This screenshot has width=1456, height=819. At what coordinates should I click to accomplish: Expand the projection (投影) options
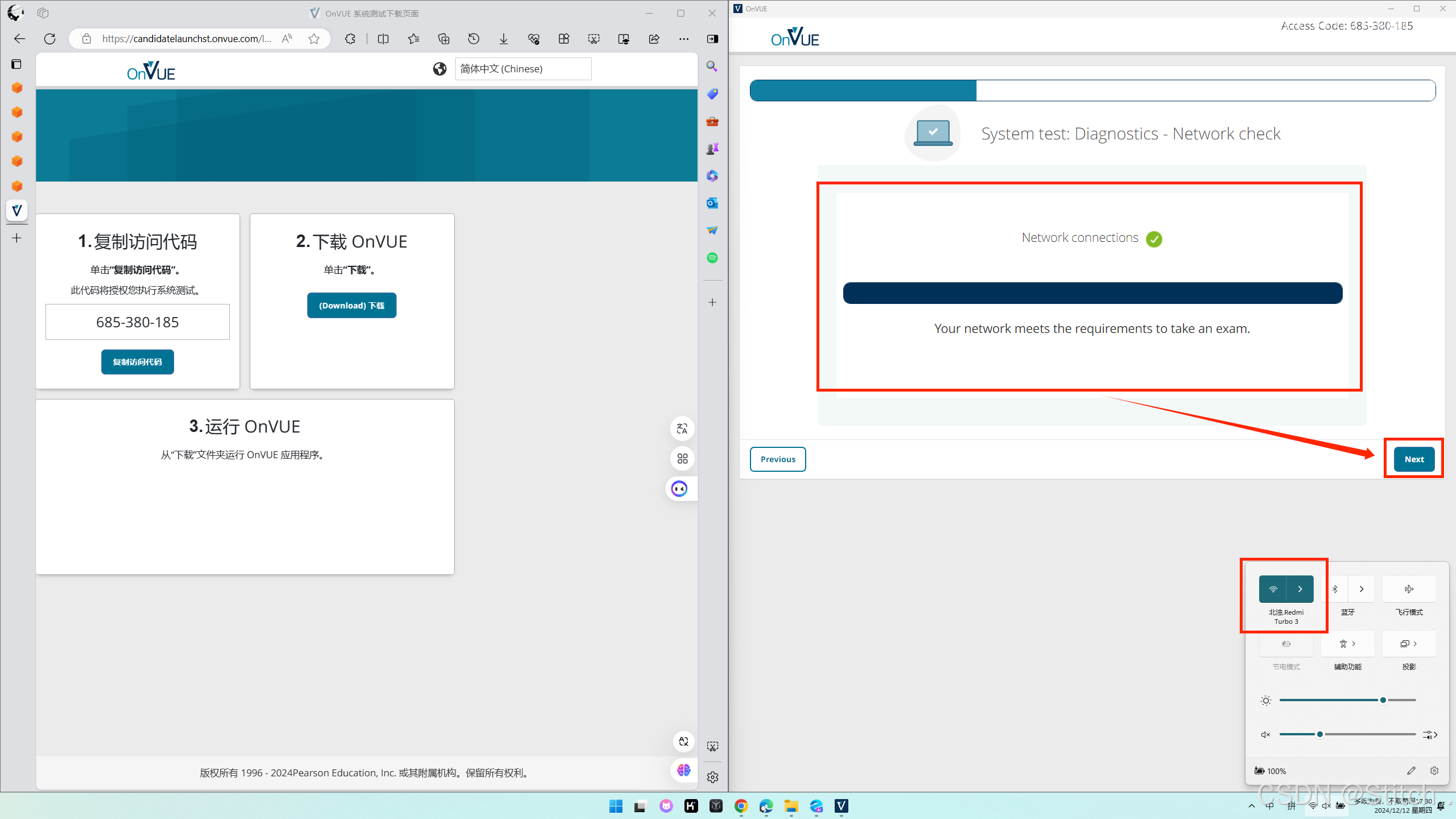pos(1409,644)
